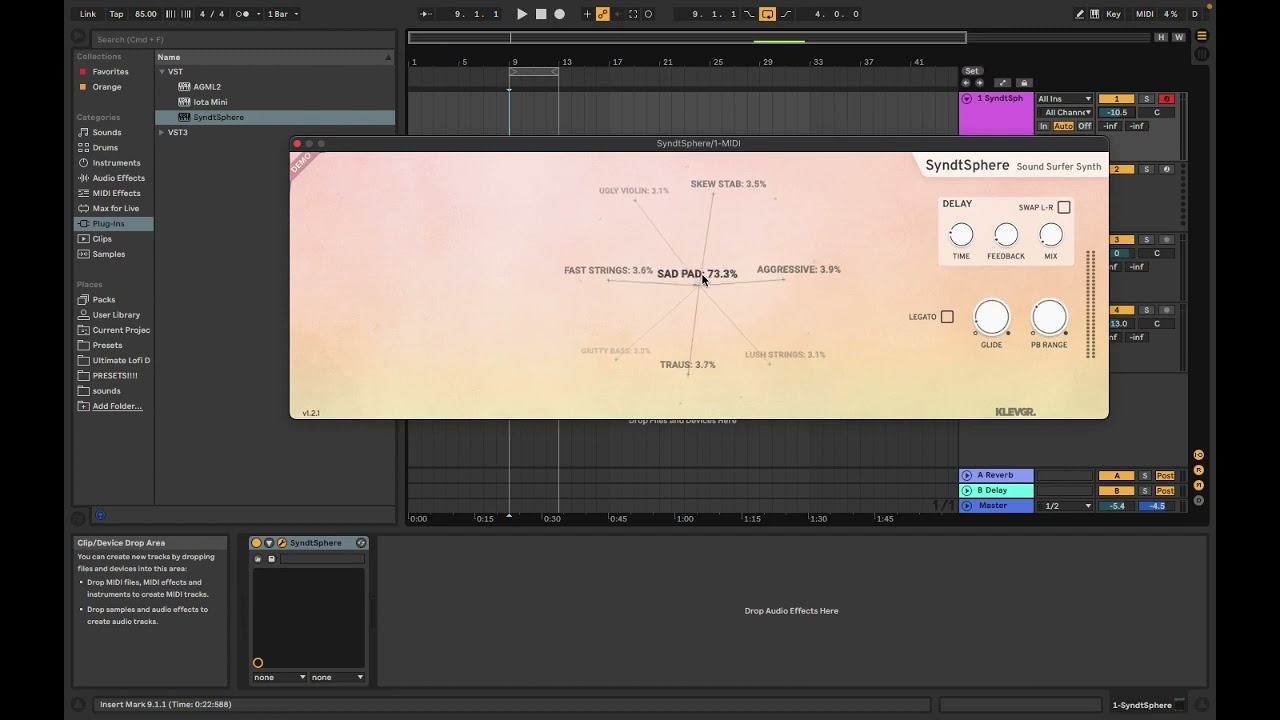1280x720 pixels.
Task: Open the All Ins input dropdown
Action: (1064, 99)
